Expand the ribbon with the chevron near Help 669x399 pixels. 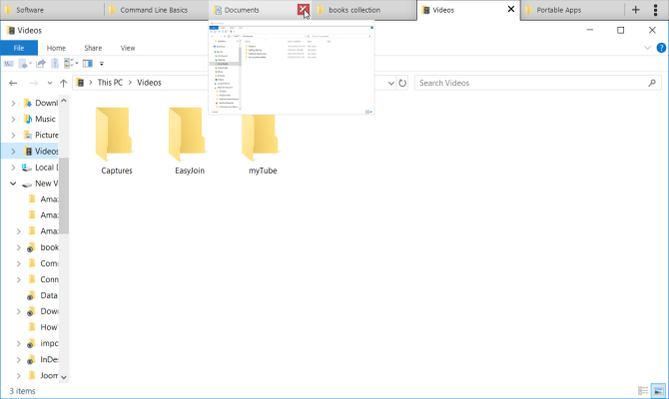pos(647,48)
